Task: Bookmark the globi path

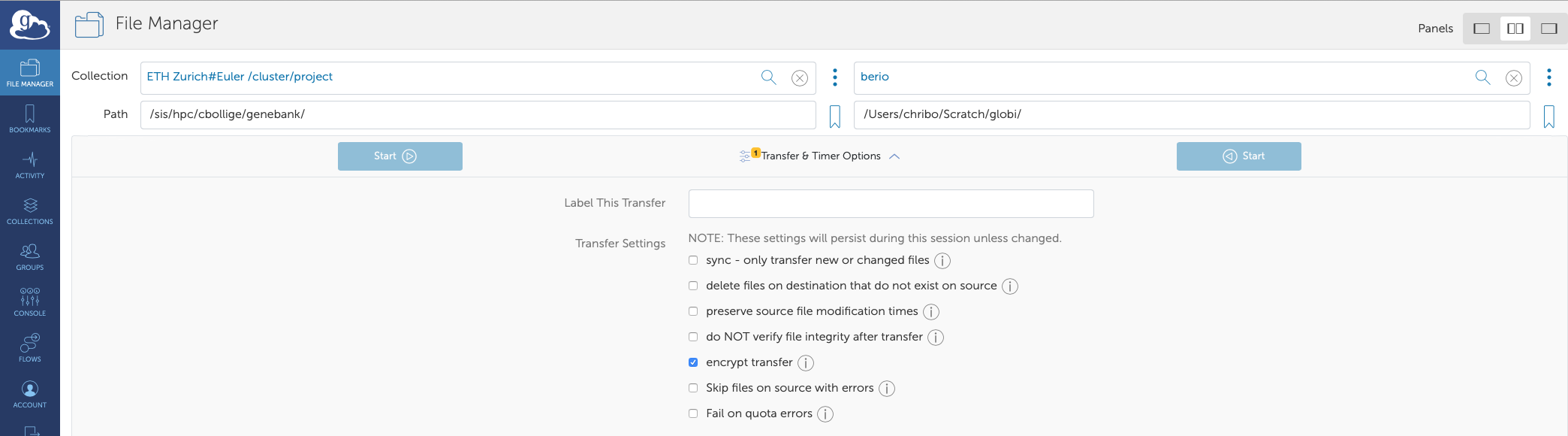Action: point(1549,117)
